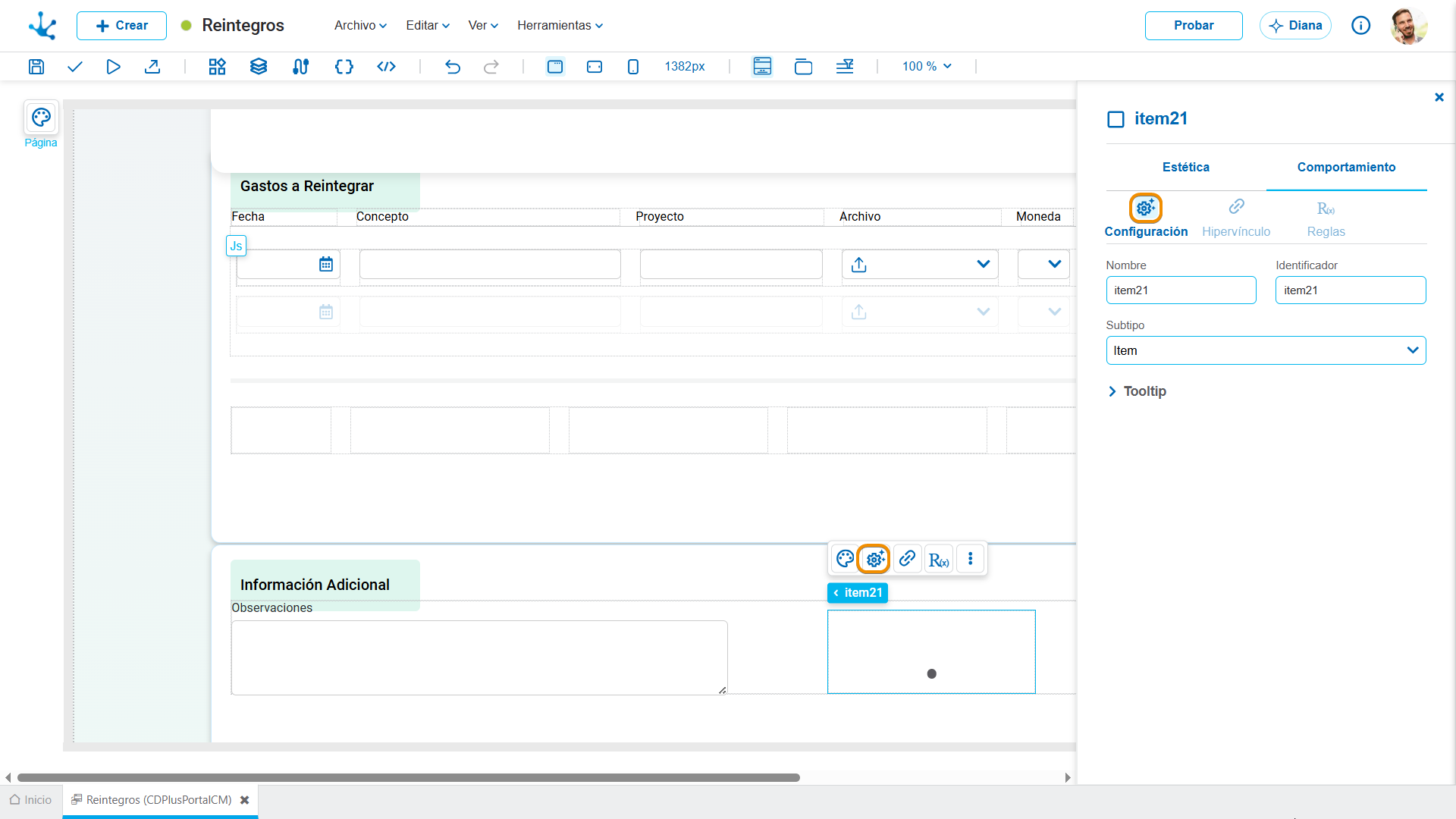
Task: Open the Diana assistant button
Action: [1295, 26]
